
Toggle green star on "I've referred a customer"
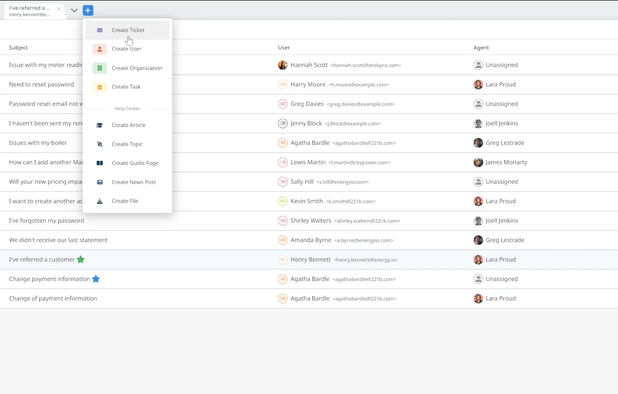pyautogui.click(x=81, y=259)
